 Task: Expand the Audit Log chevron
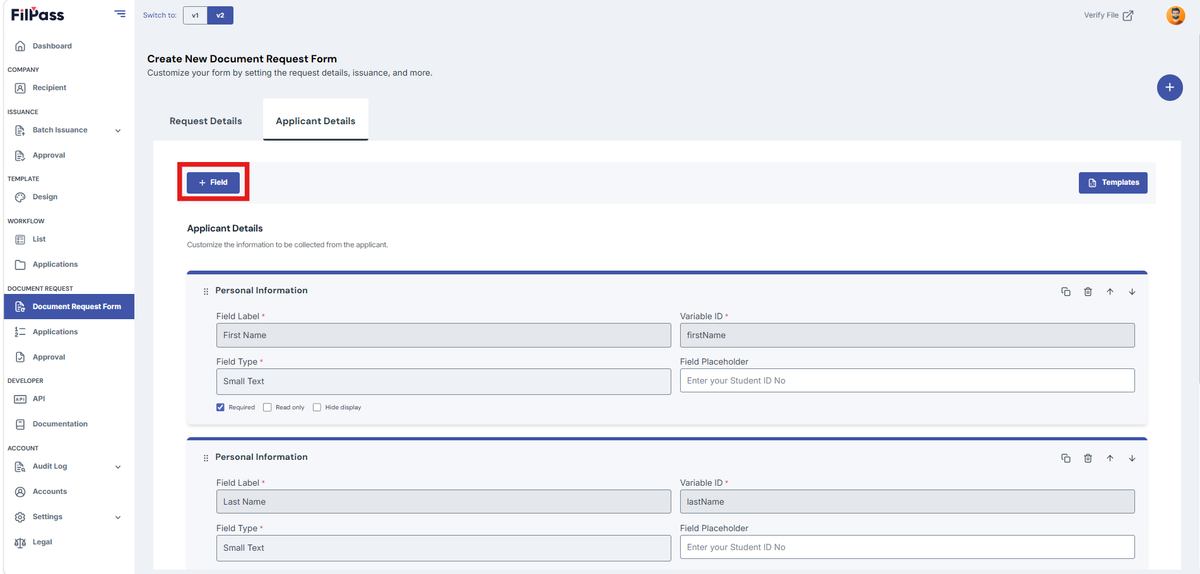coord(118,466)
